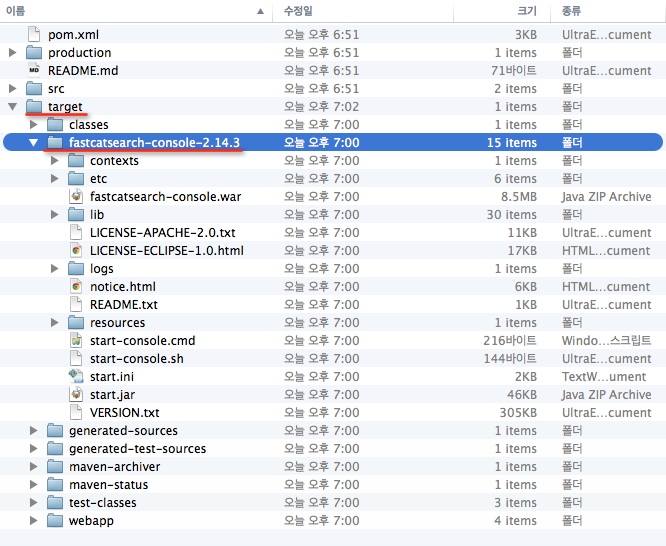Viewport: 666px width, 546px height.
Task: Click the LICENSE-ECLIPSE-1.0.html Chrome icon
Action: pos(76,250)
